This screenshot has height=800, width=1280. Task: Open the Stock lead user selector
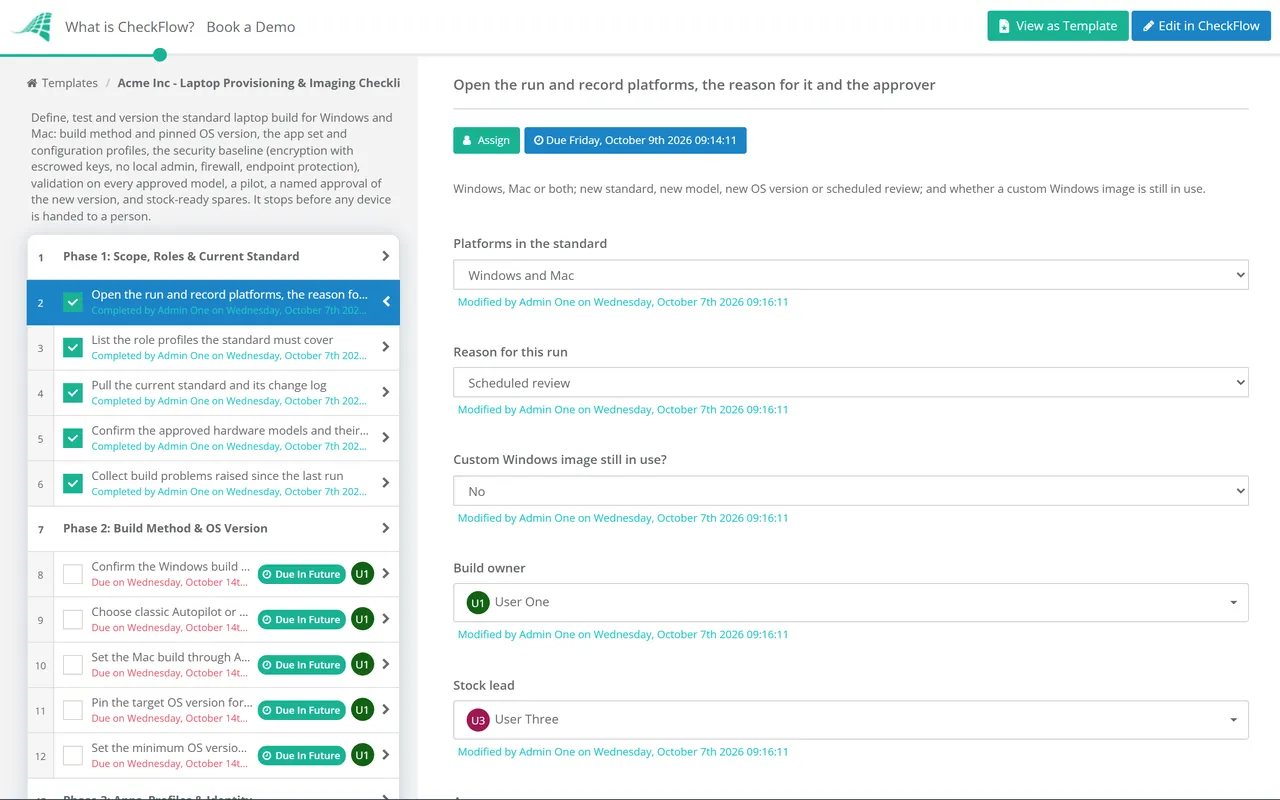(851, 719)
